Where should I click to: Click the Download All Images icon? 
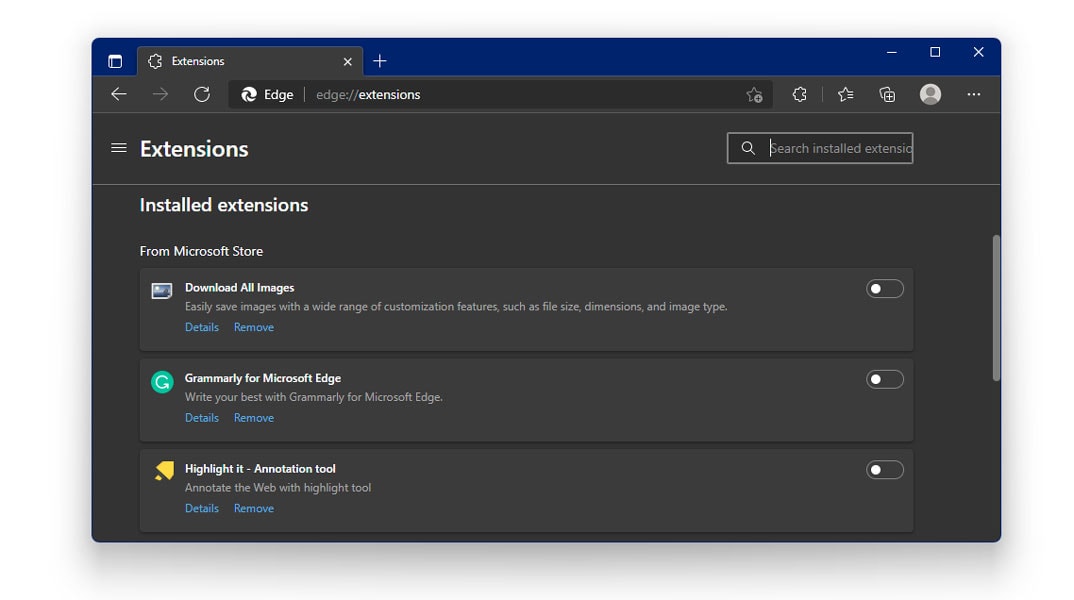coord(162,291)
